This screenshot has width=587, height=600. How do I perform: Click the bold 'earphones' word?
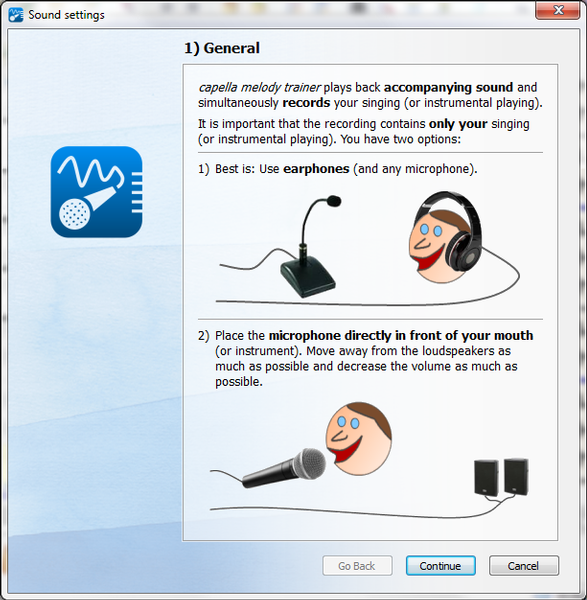316,169
